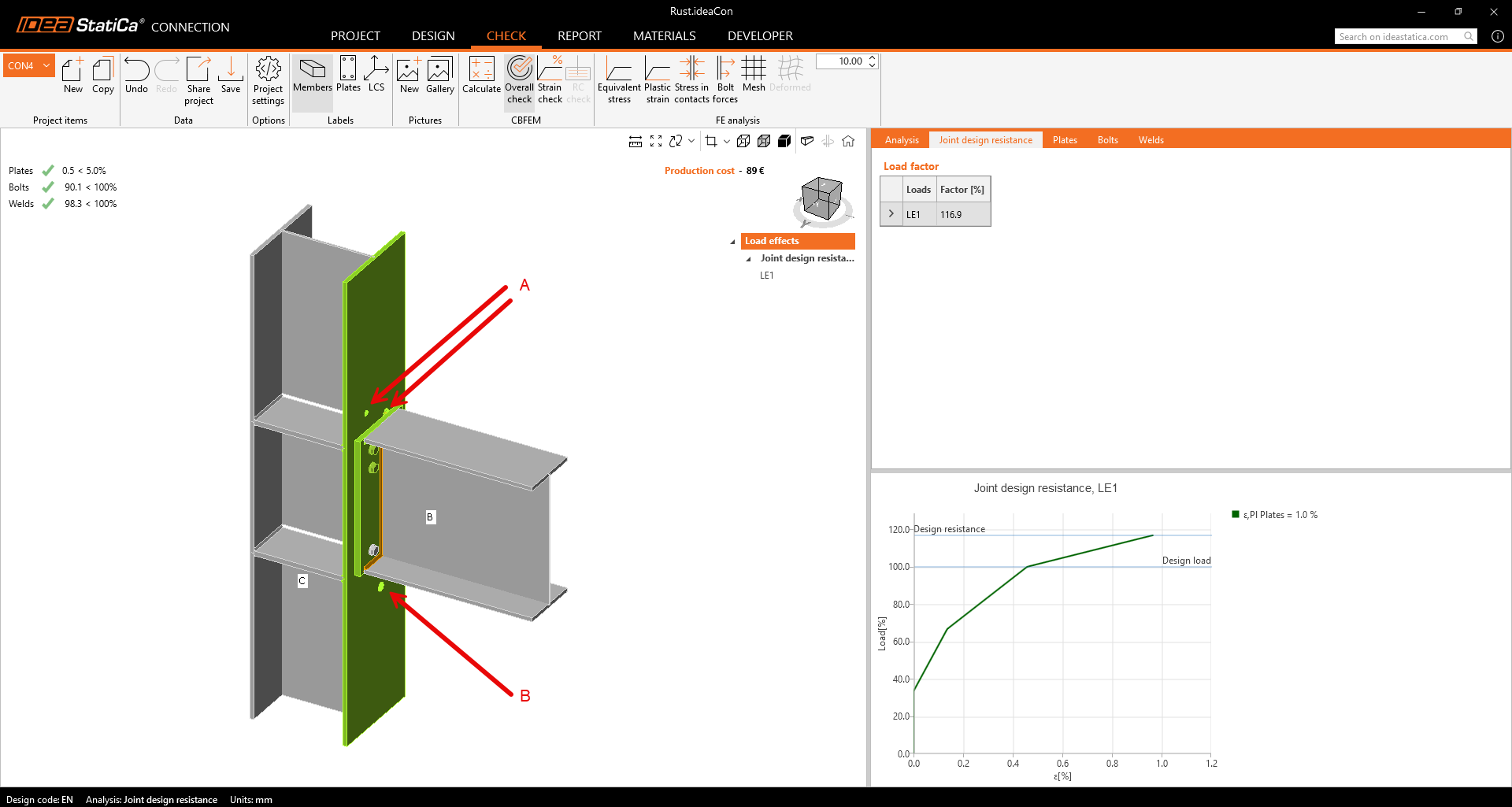Screen dimensions: 1512x807
Task: Click member label C in the model
Action: click(302, 581)
